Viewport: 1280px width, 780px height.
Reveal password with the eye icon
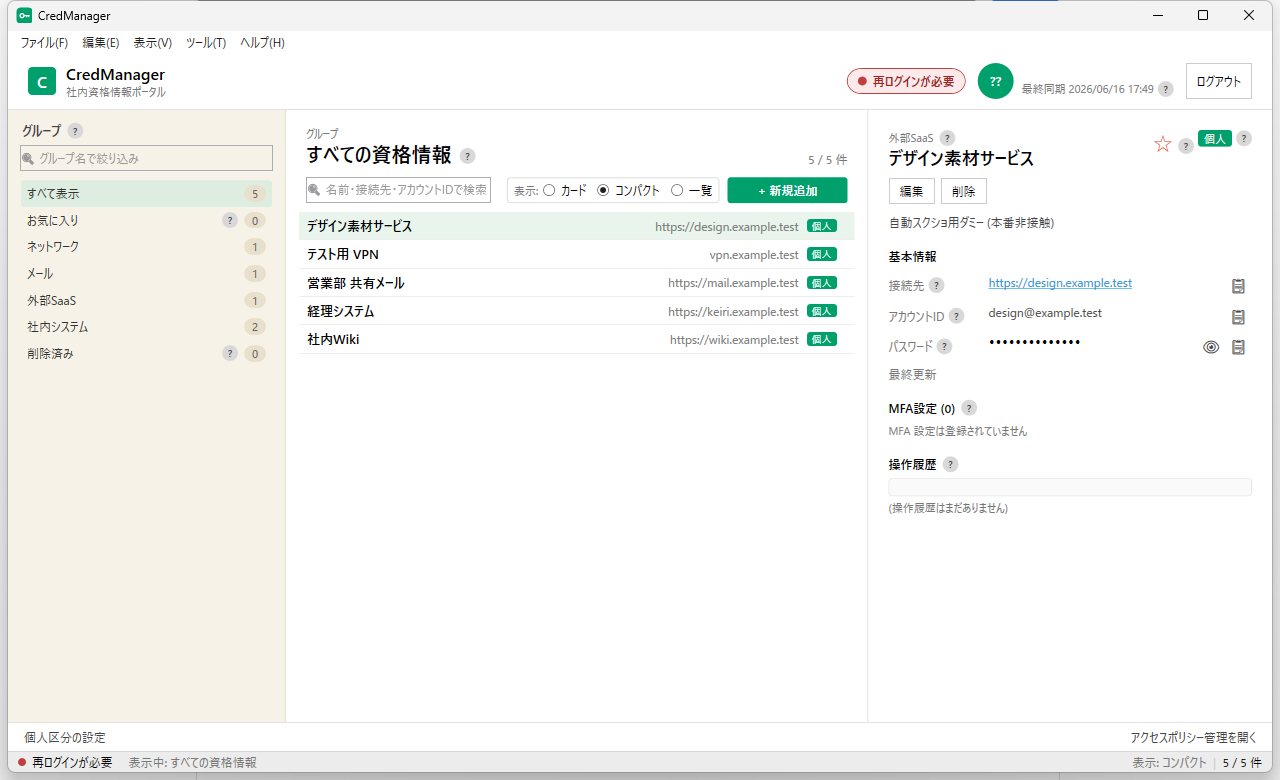click(x=1211, y=348)
